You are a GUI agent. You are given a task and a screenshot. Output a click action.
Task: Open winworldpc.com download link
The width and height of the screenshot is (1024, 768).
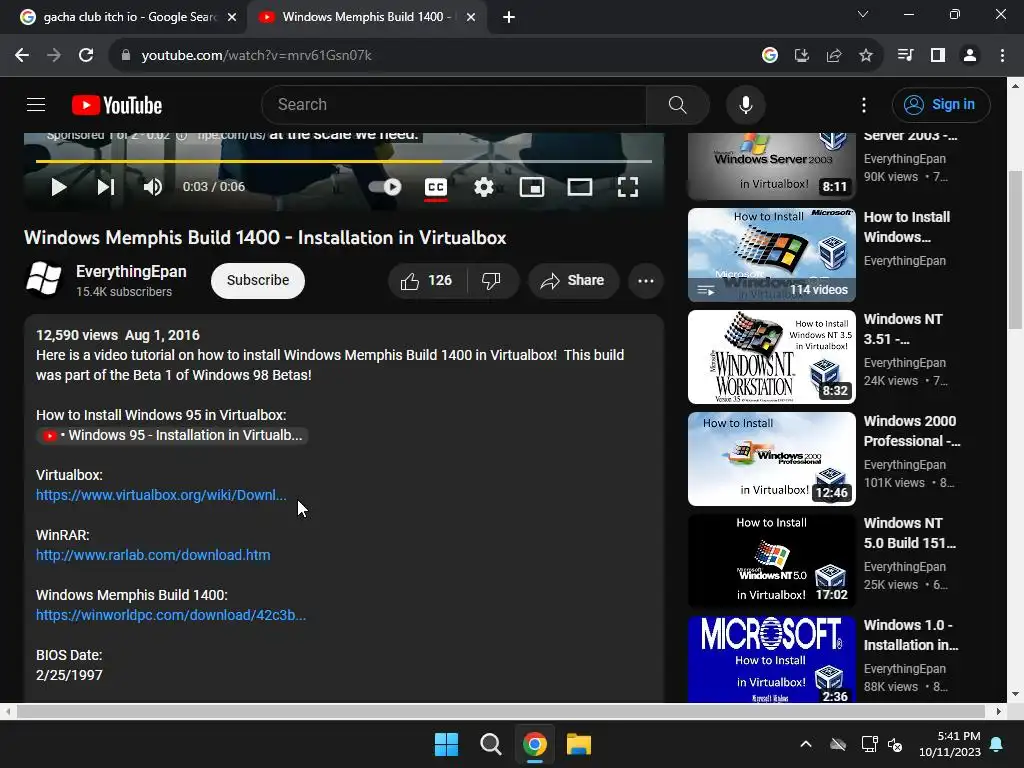(170, 615)
